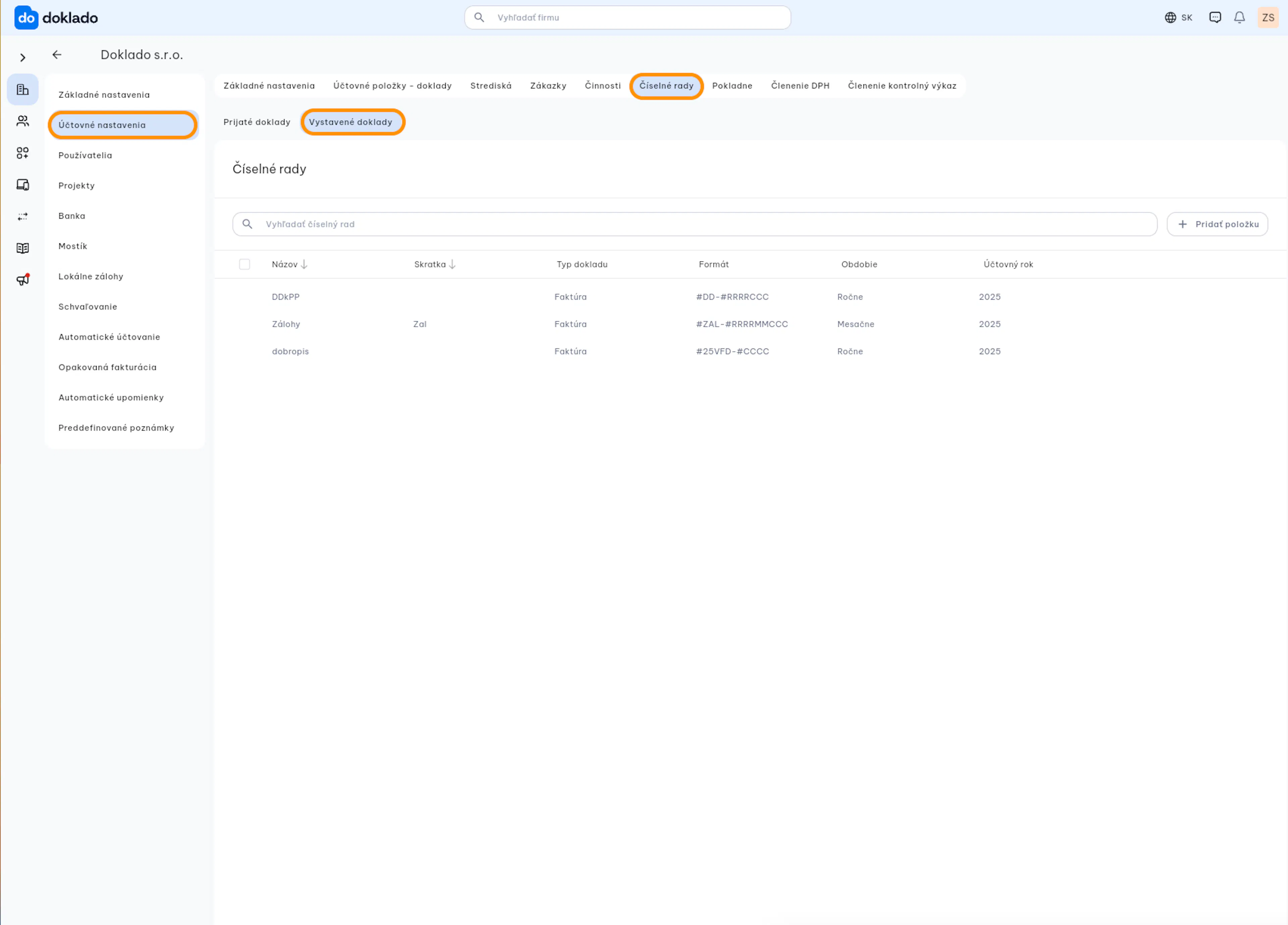1288x925 pixels.
Task: Open the dobropis number series row
Action: coord(750,351)
